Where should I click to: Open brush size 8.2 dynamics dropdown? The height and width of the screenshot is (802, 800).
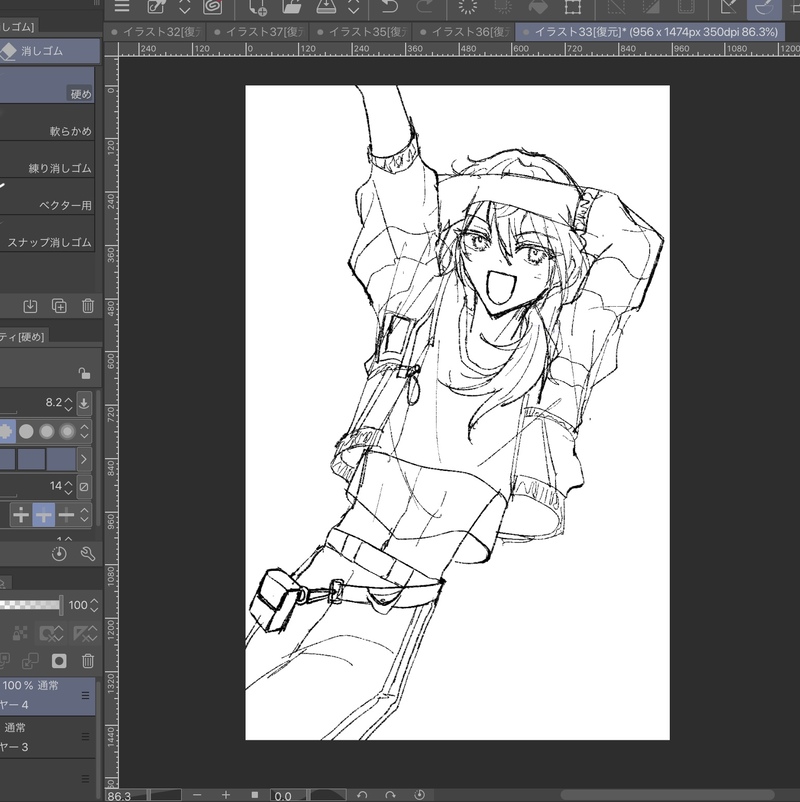pyautogui.click(x=85, y=403)
